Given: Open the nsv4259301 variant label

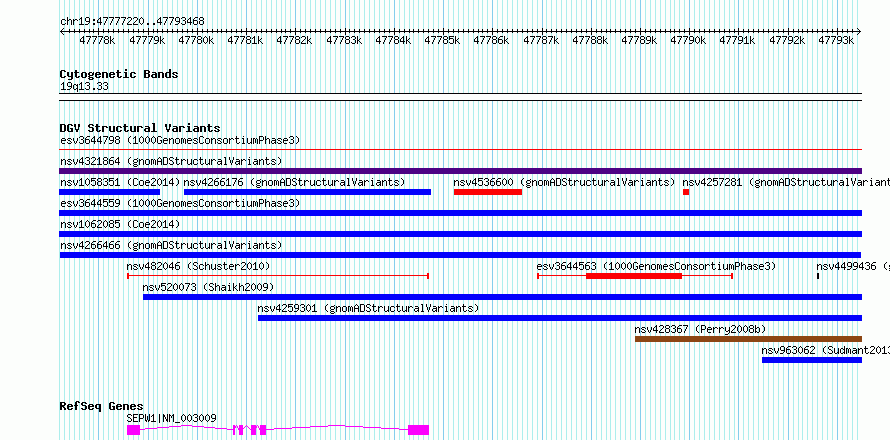Looking at the screenshot, I should click(368, 308).
